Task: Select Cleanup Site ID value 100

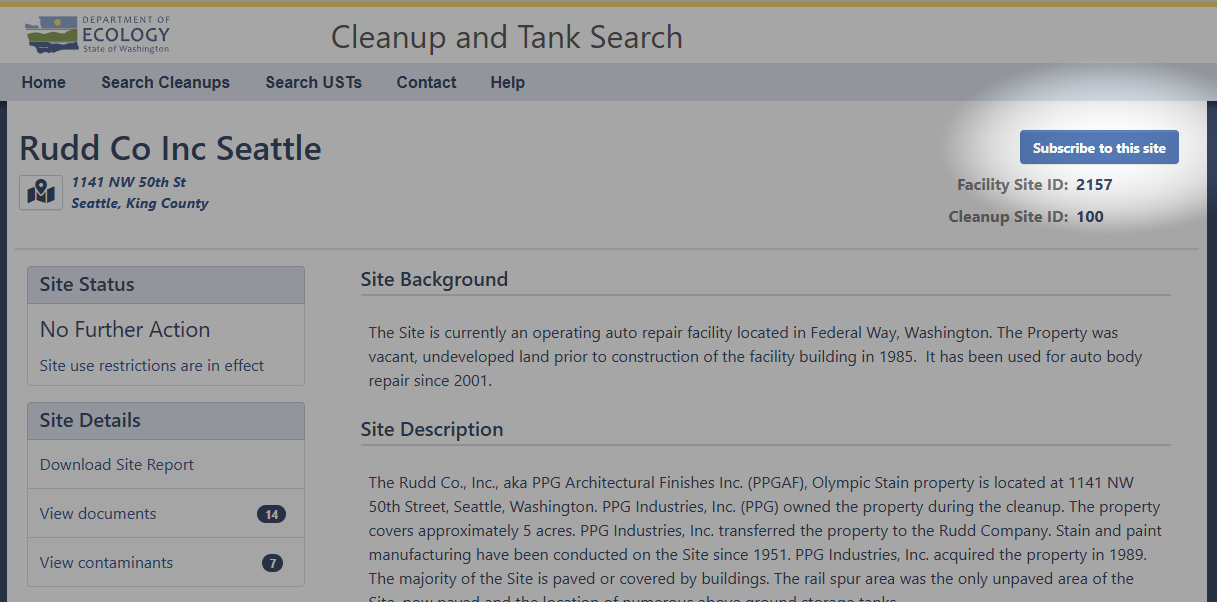Action: click(1090, 216)
